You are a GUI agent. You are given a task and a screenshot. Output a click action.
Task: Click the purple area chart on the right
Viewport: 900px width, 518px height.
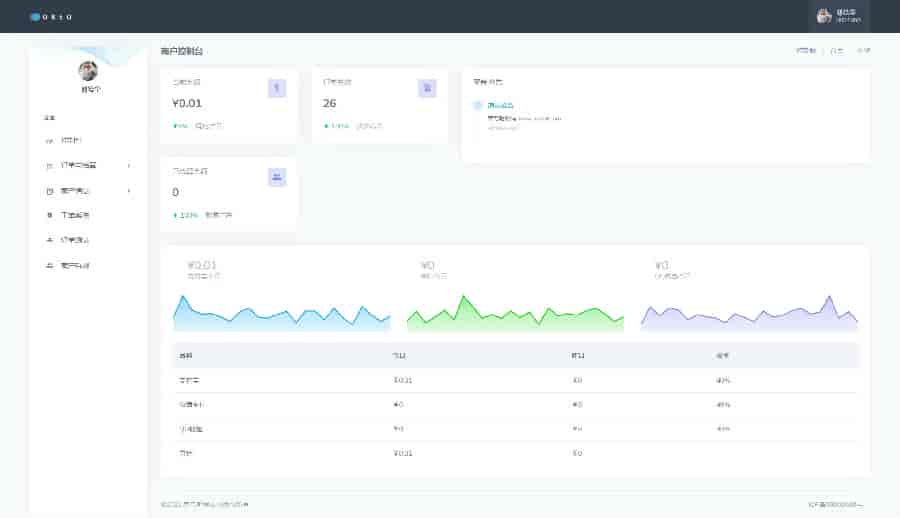click(748, 313)
